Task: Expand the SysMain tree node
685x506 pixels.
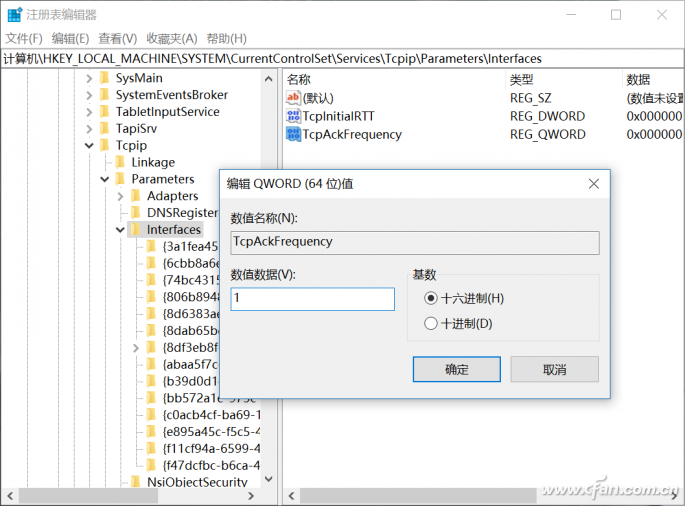Action: coord(89,78)
